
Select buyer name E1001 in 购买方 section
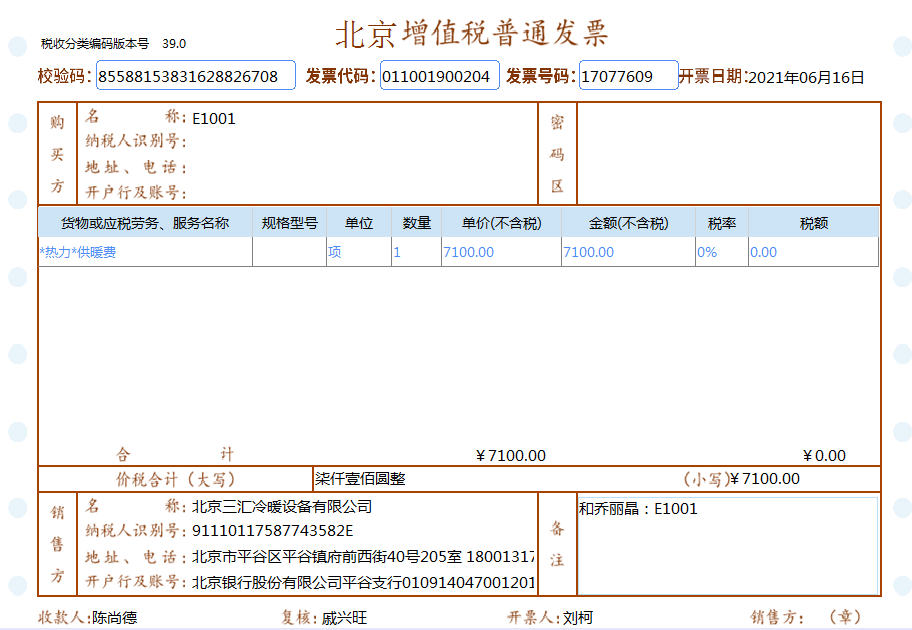pos(213,119)
